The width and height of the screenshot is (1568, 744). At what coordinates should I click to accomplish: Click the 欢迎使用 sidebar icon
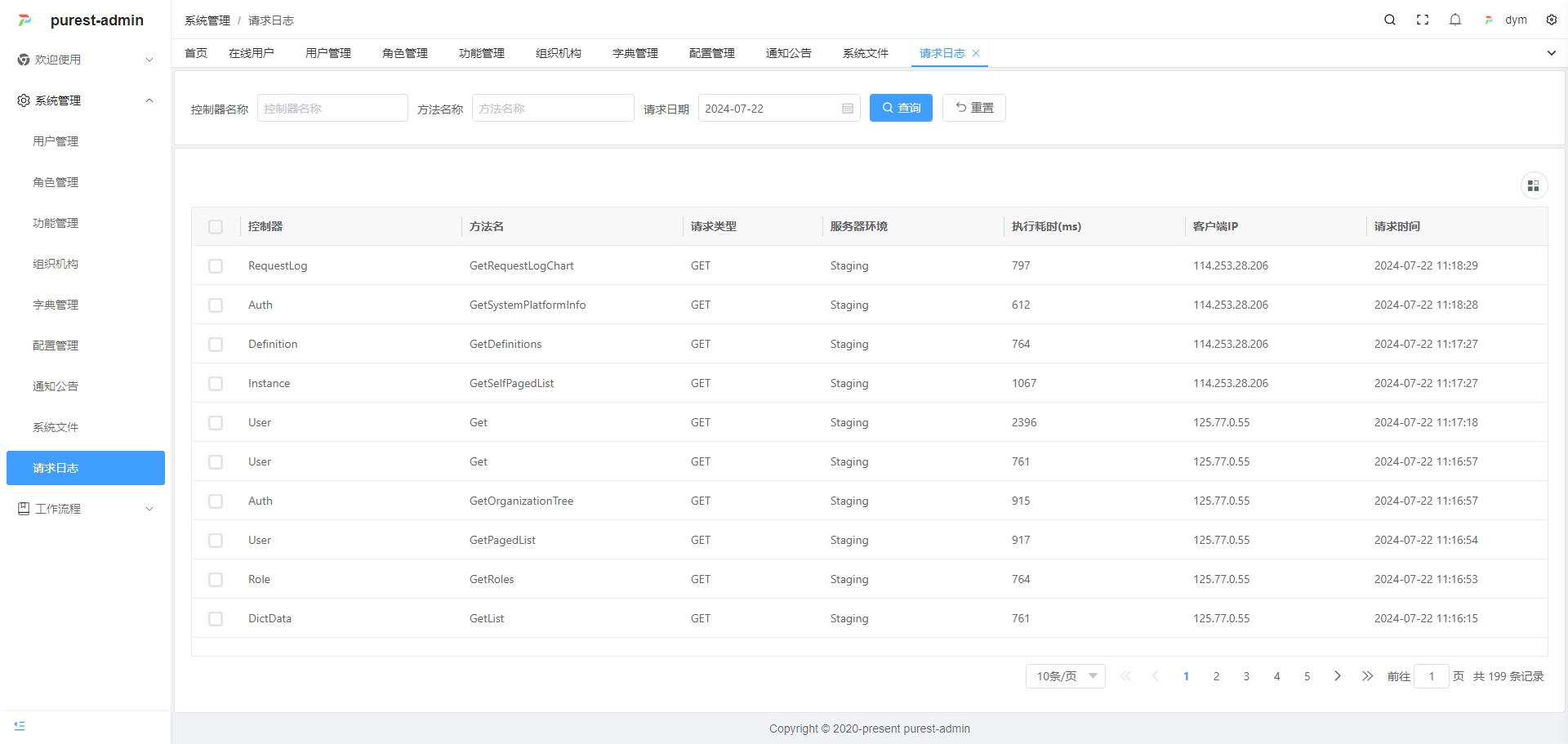24,60
